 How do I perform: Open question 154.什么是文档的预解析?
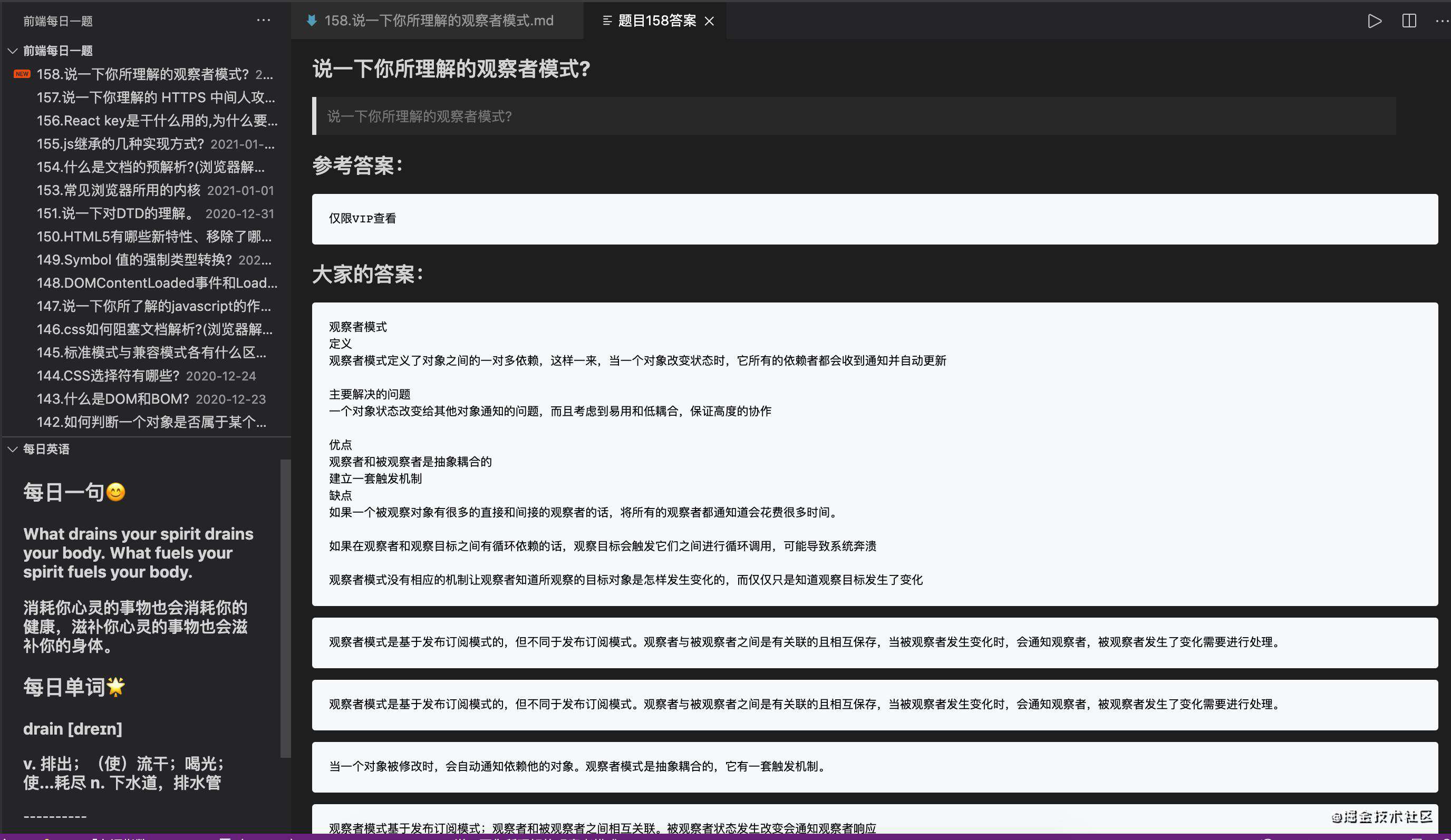pyautogui.click(x=145, y=167)
